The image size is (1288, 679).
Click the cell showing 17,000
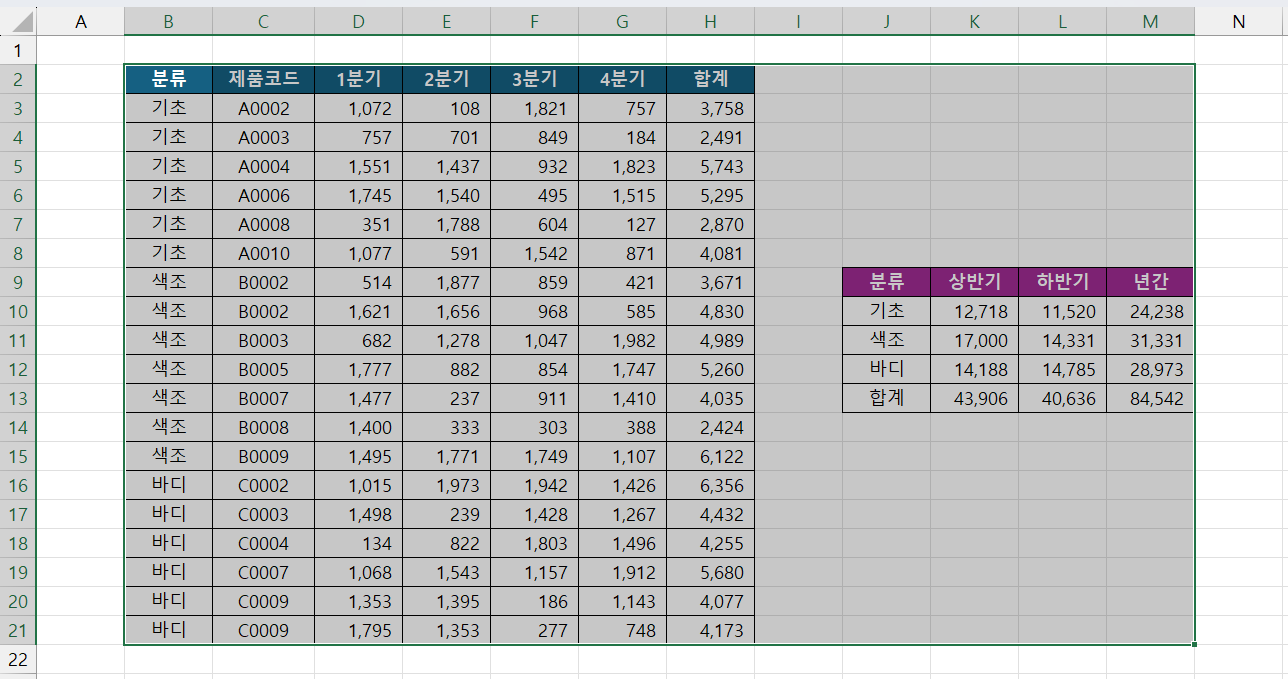coord(974,340)
